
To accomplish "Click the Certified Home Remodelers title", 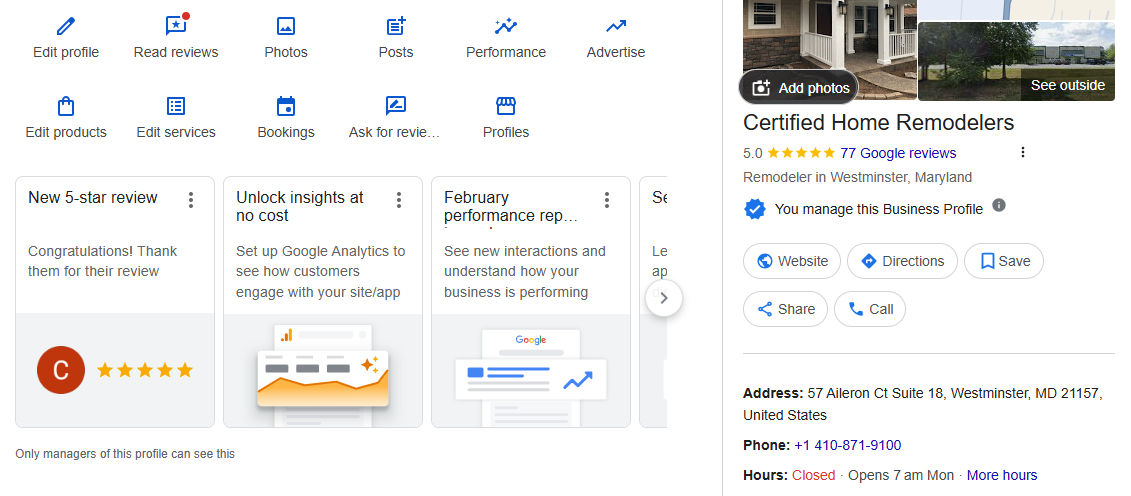I will pyautogui.click(x=879, y=123).
